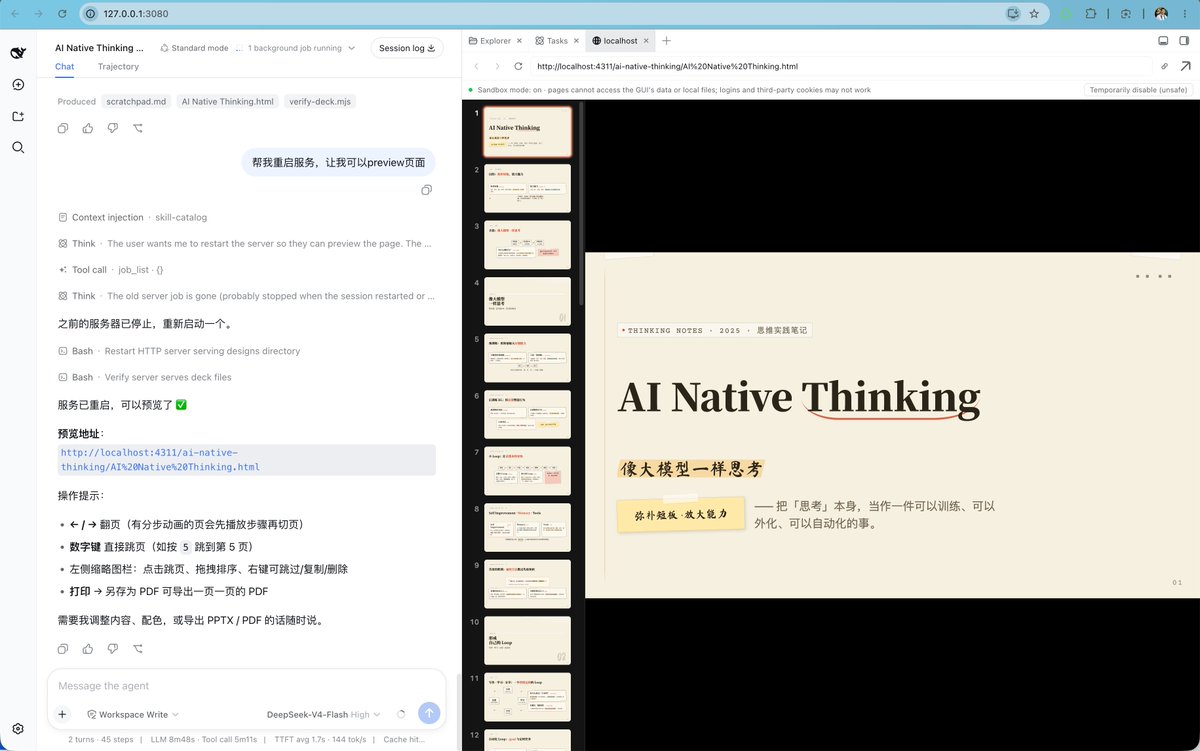Image resolution: width=1200 pixels, height=751 pixels.
Task: Copy the last assistant reply
Action: coord(63,649)
